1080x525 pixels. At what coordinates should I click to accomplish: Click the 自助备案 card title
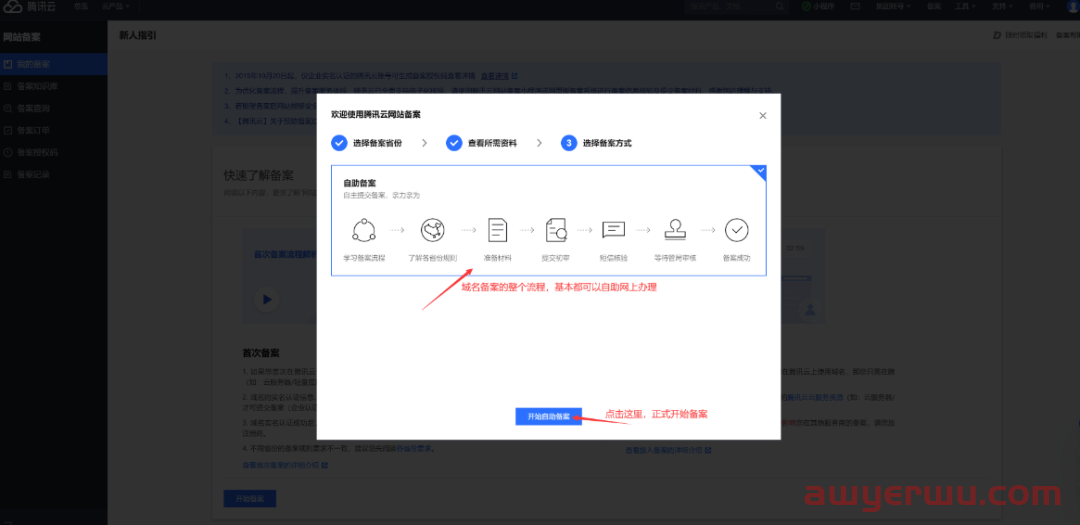coord(360,183)
